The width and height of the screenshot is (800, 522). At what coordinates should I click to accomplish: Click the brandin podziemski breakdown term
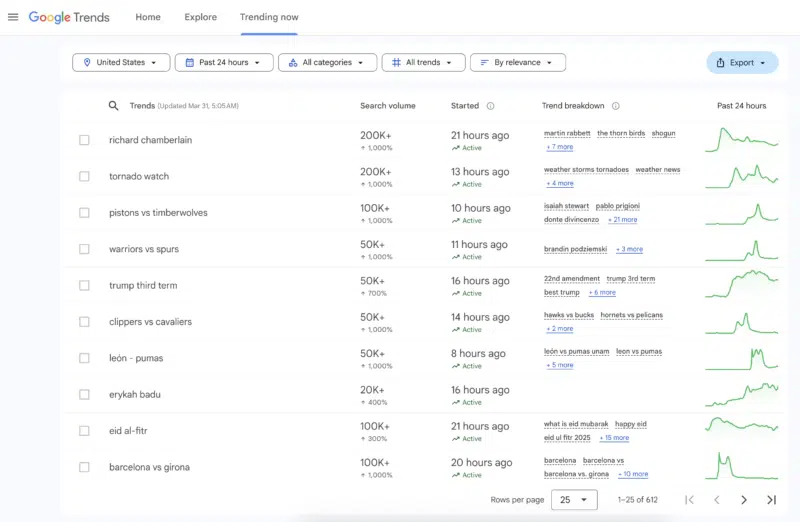[576, 249]
